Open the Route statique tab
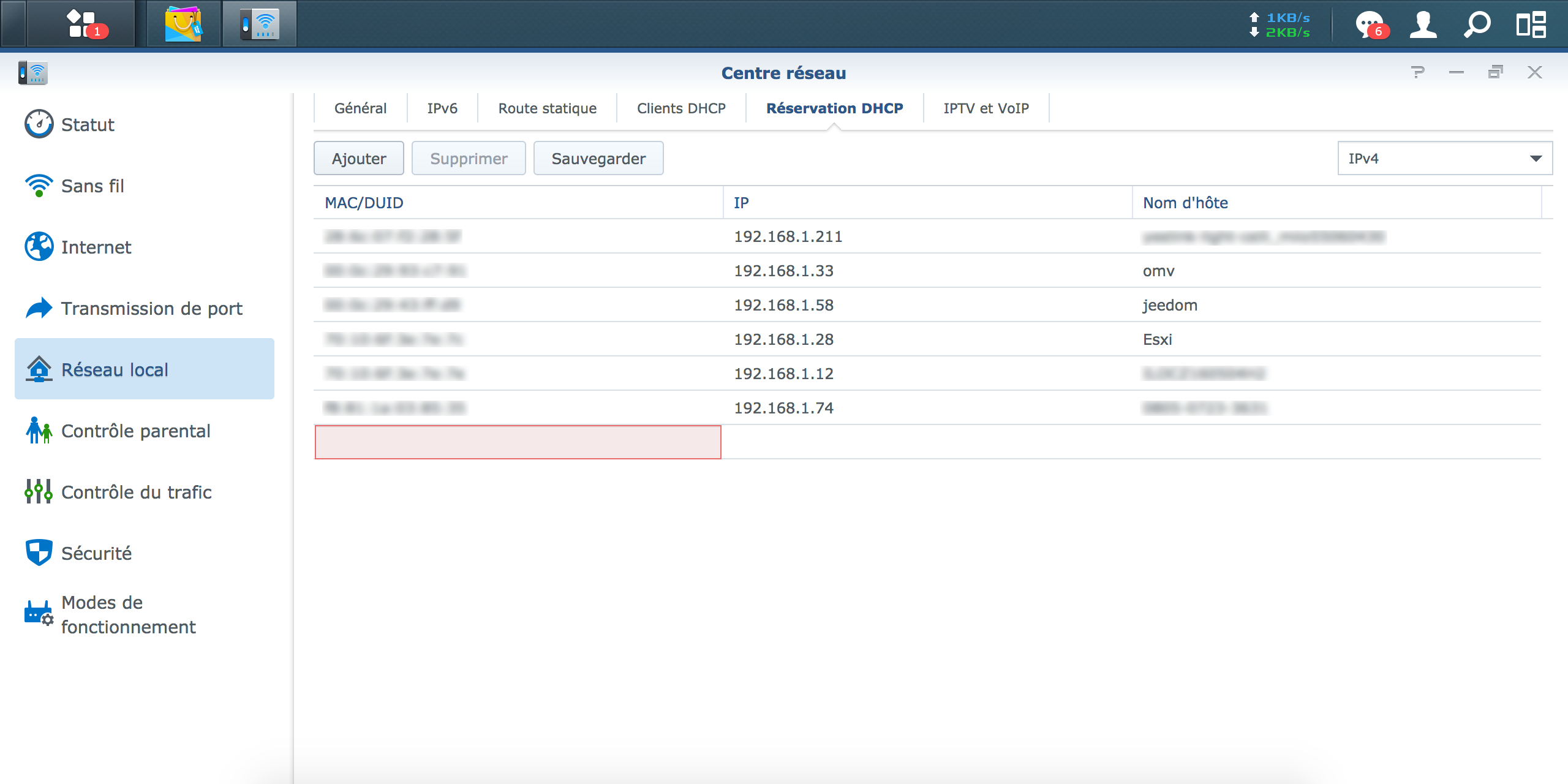Image resolution: width=1568 pixels, height=784 pixels. tap(548, 108)
